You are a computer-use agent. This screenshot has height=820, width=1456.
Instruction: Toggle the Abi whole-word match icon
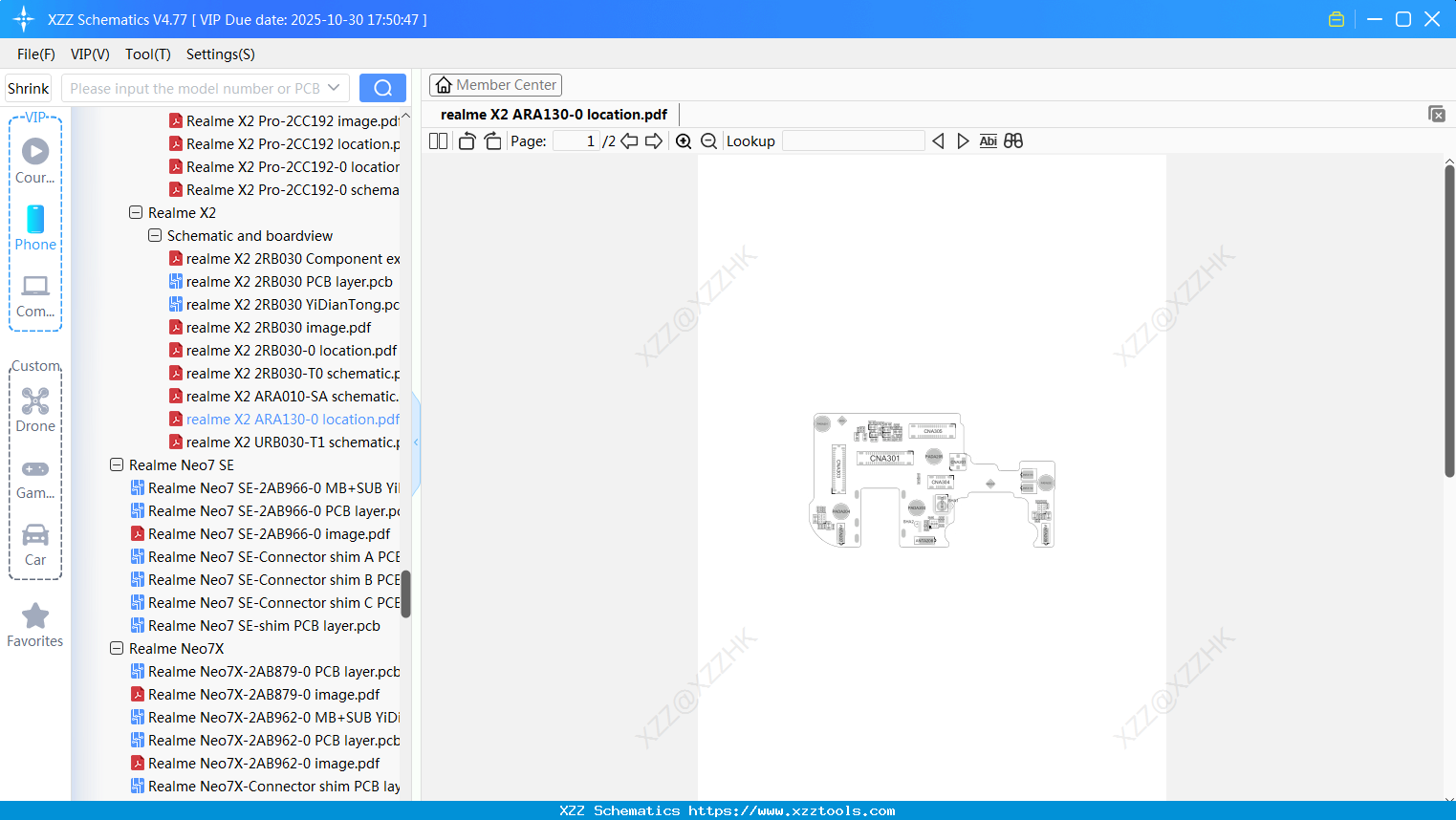pyautogui.click(x=989, y=141)
